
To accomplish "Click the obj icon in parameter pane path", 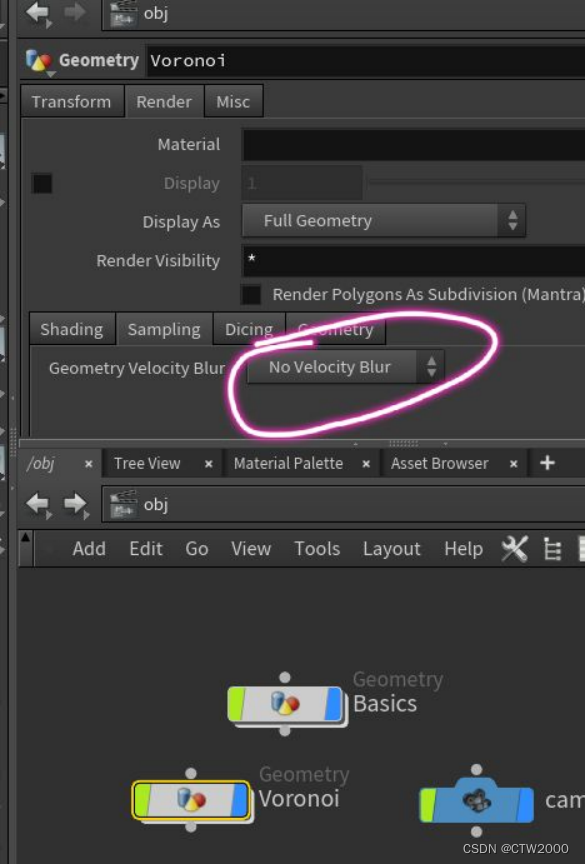I will pos(123,14).
